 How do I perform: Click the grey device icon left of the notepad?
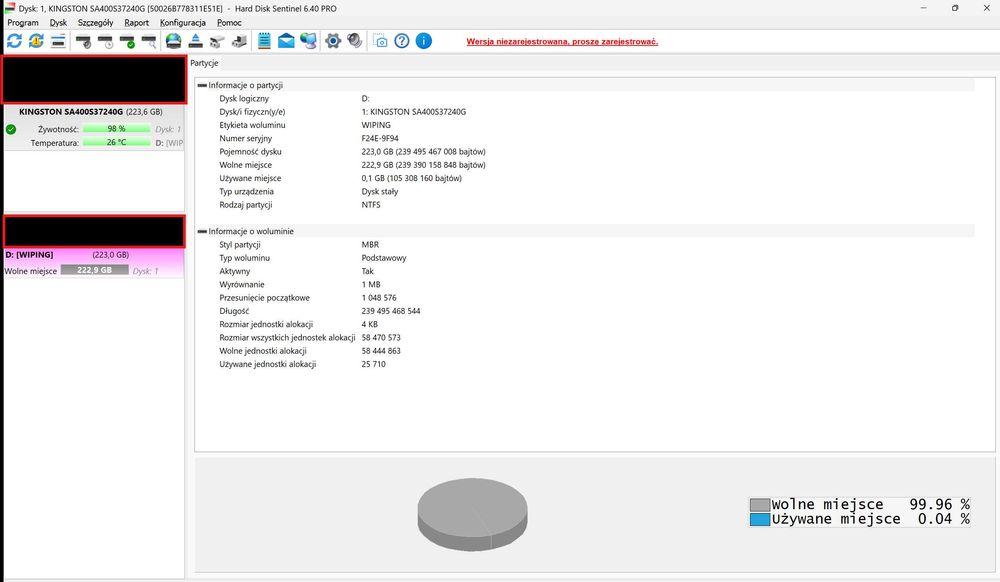[239, 41]
